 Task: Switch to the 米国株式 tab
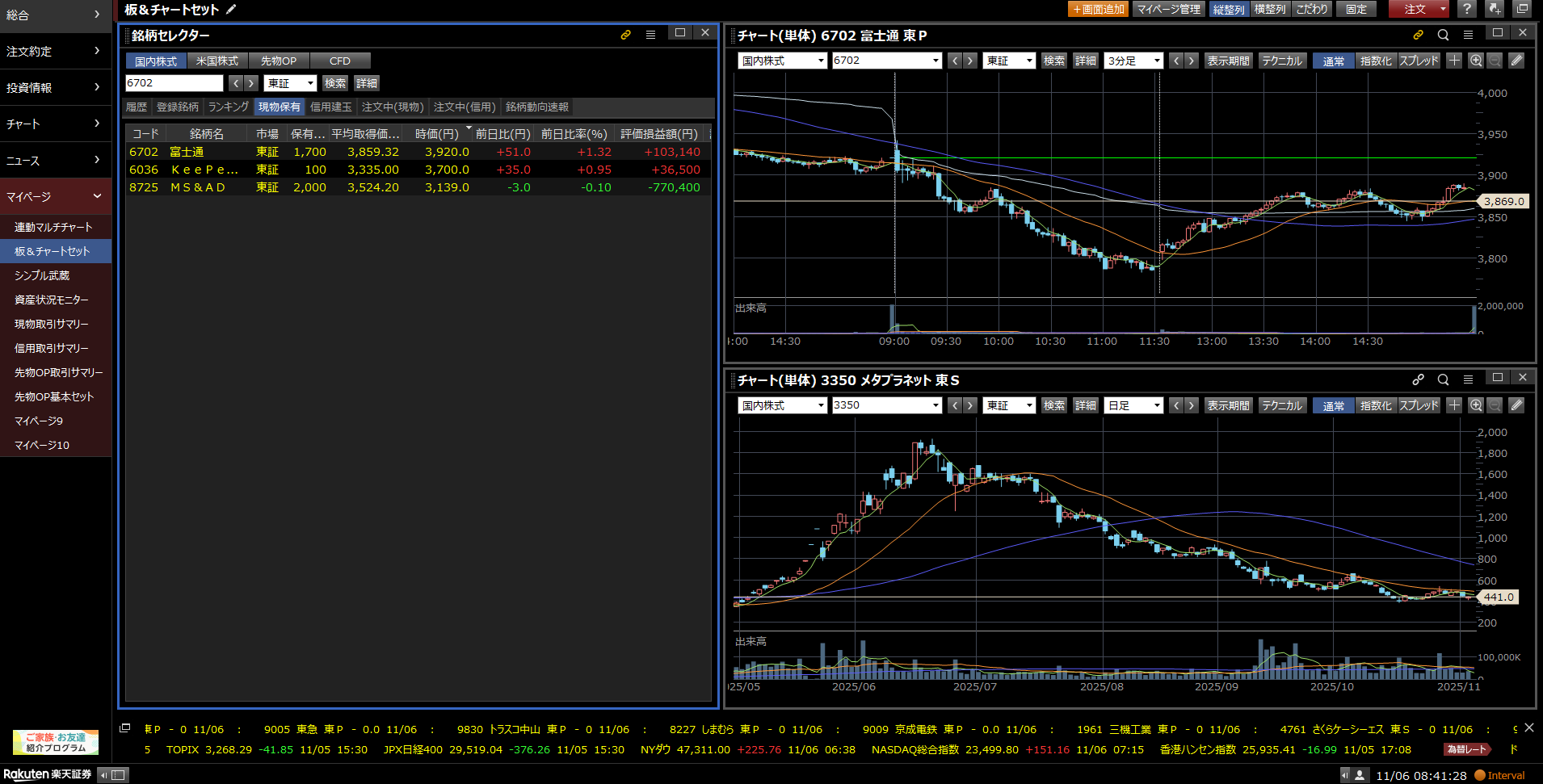(217, 61)
